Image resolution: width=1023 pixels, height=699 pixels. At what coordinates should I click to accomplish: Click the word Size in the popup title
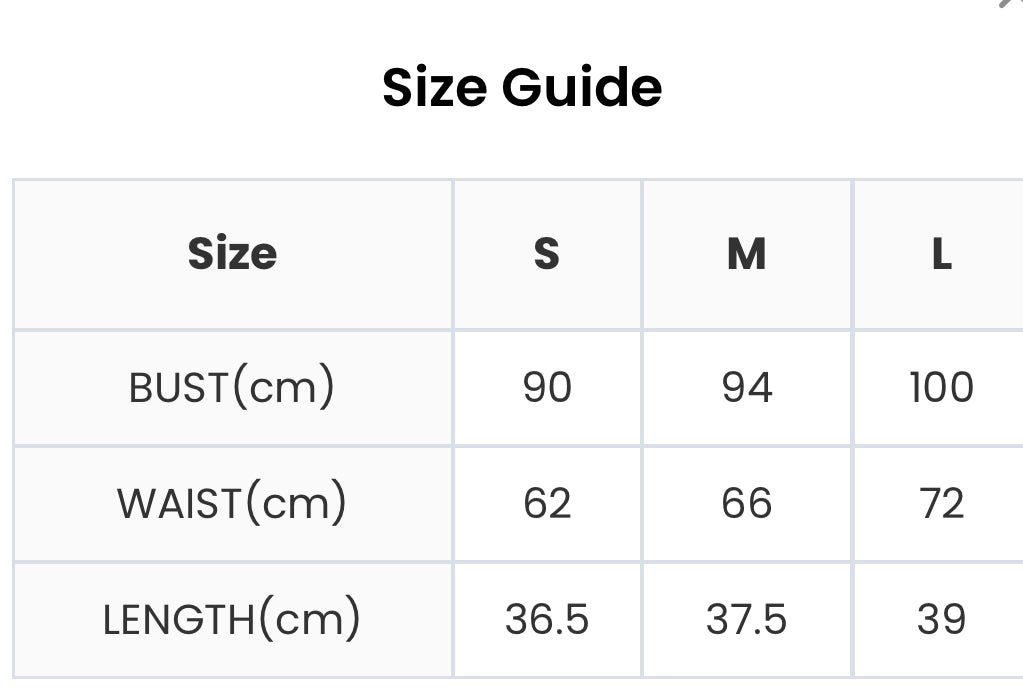click(435, 87)
